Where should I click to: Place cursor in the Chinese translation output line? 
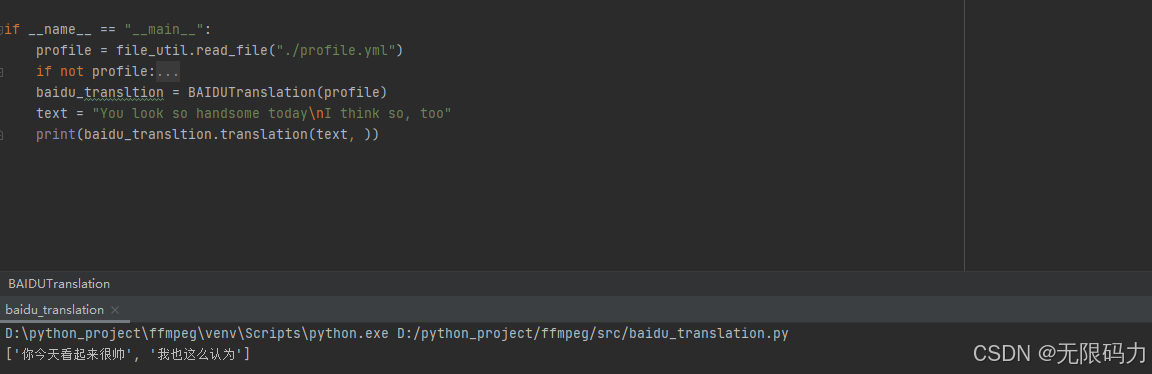click(127, 355)
